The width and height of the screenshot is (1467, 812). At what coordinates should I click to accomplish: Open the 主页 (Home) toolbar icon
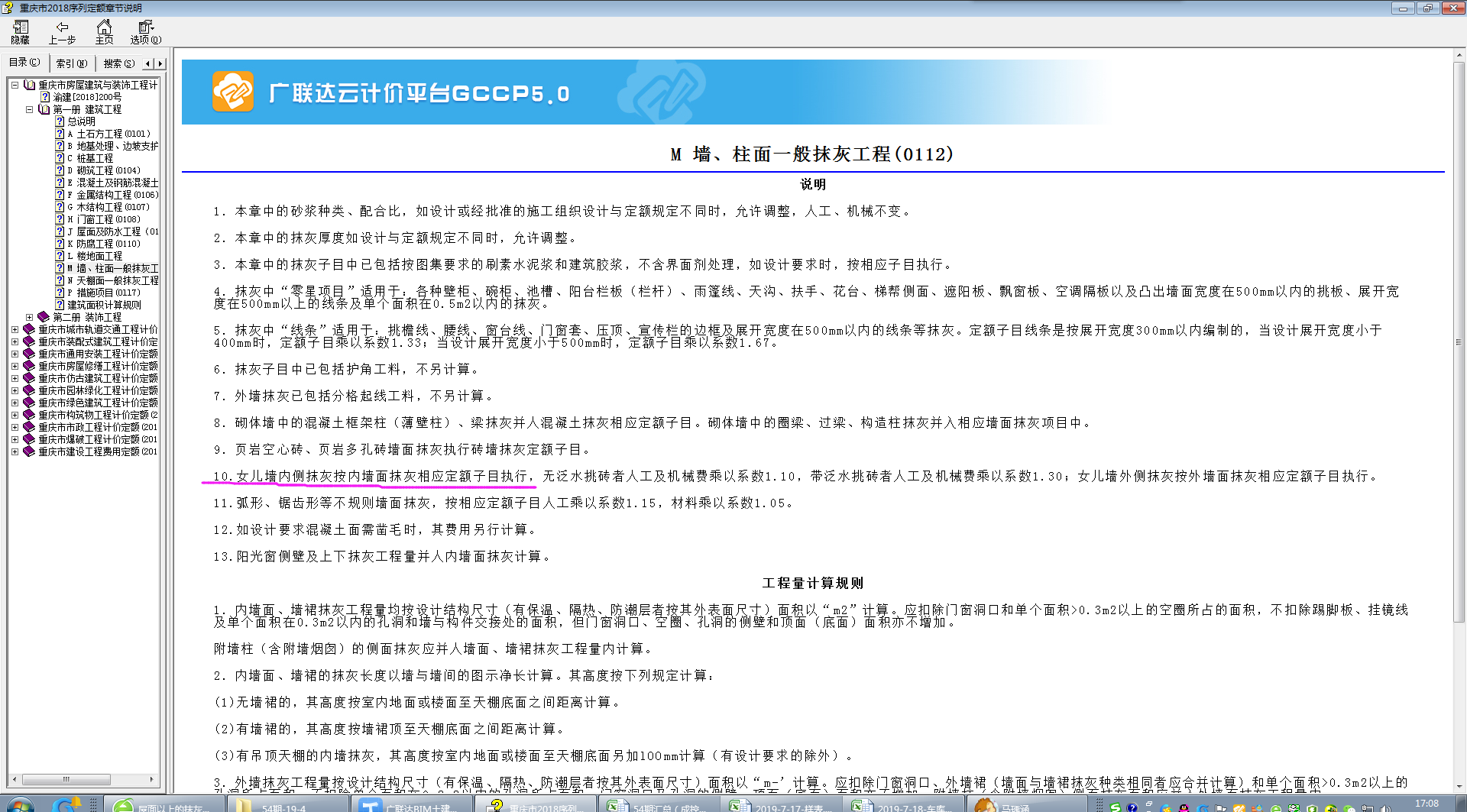click(105, 33)
